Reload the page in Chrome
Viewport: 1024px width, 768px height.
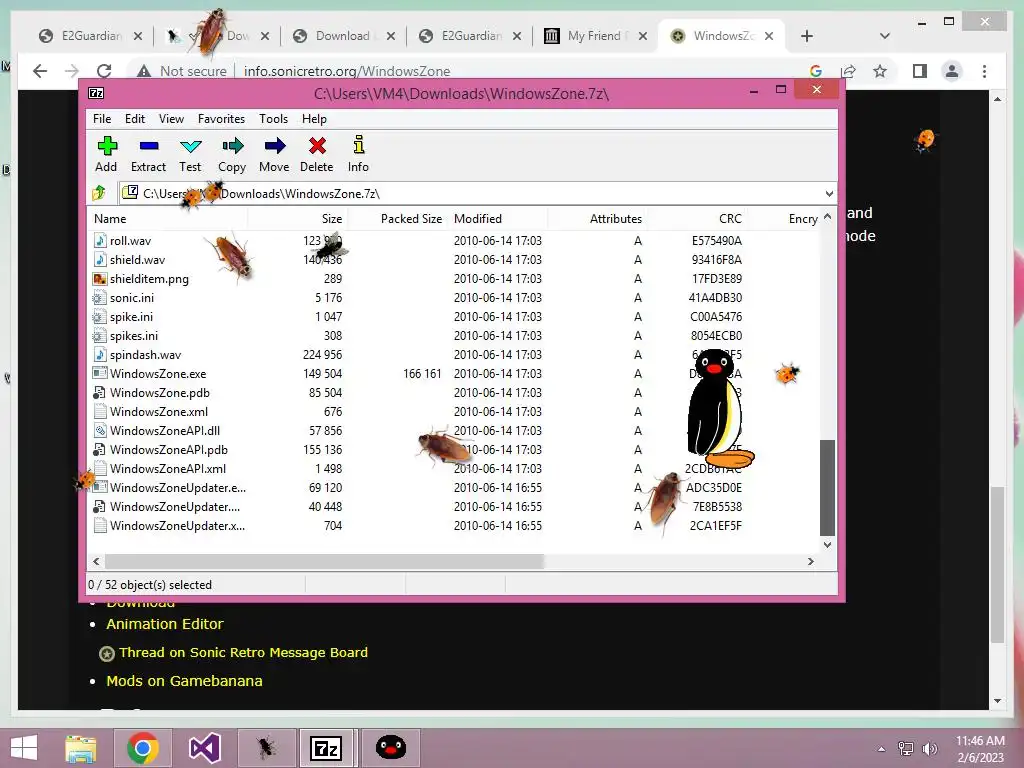click(x=104, y=71)
